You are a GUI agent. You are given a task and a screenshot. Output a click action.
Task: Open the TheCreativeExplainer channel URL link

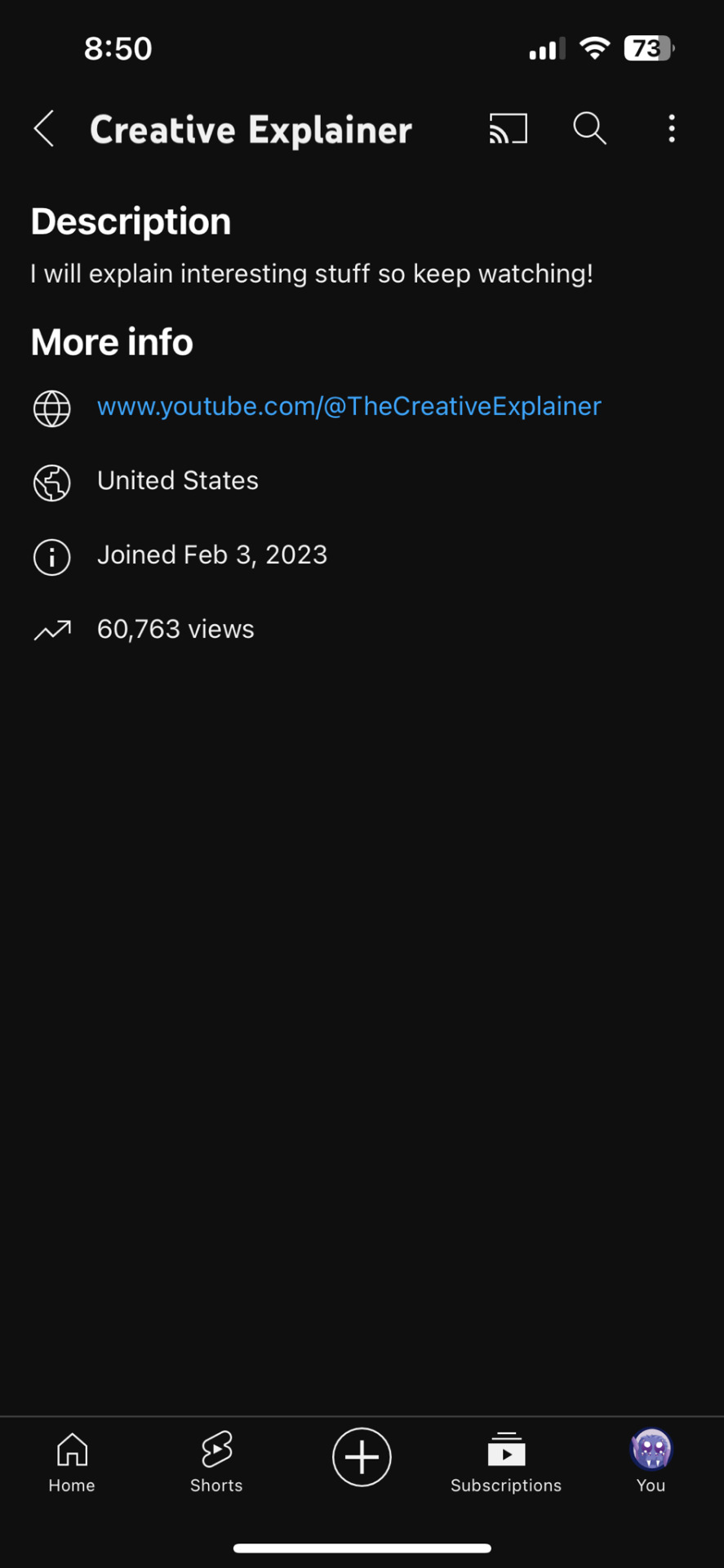pos(349,406)
